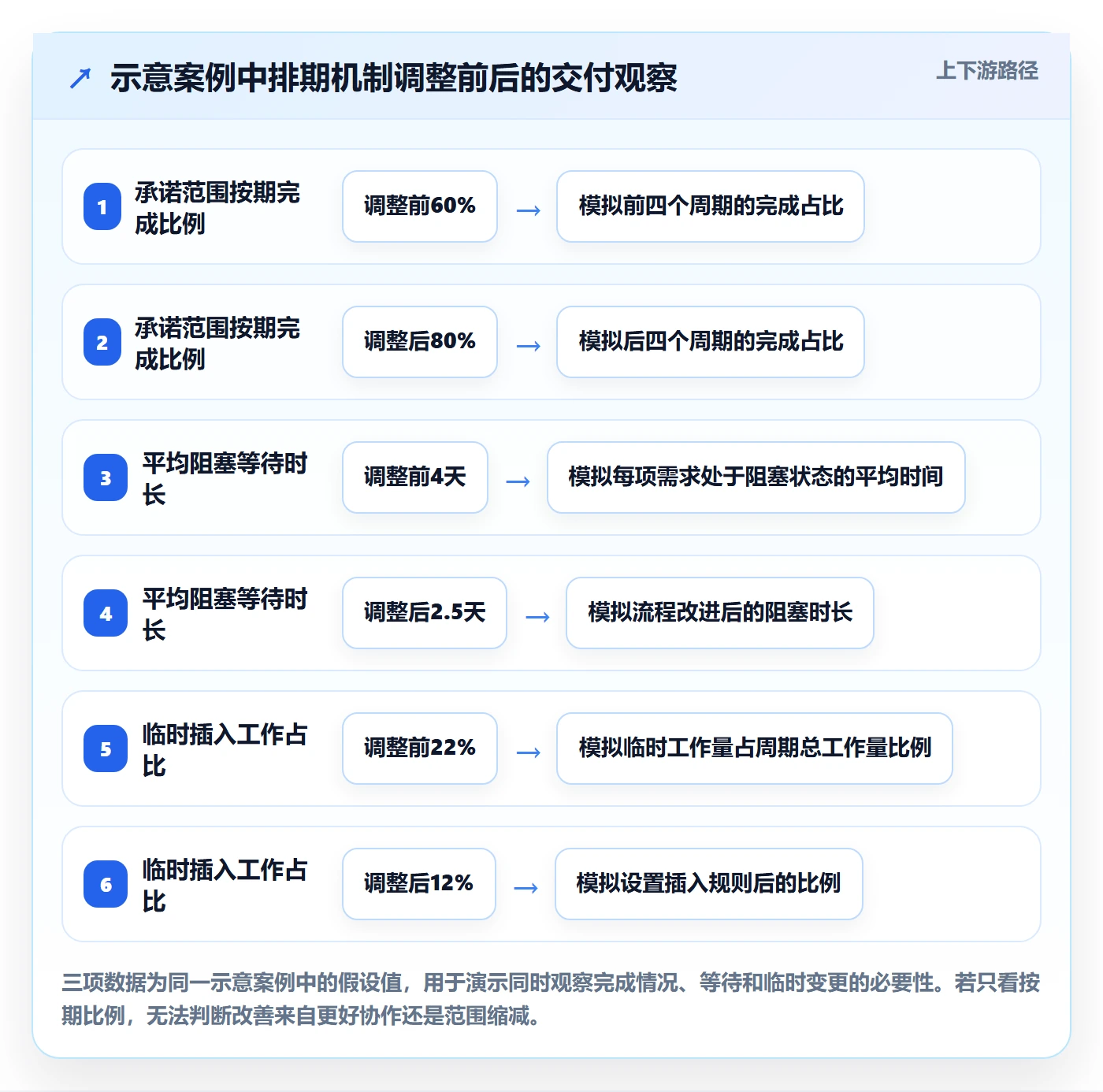Screen dimensions: 1103x1092
Task: Click 临时插入工作占比 label in row 5
Action: pos(225,750)
